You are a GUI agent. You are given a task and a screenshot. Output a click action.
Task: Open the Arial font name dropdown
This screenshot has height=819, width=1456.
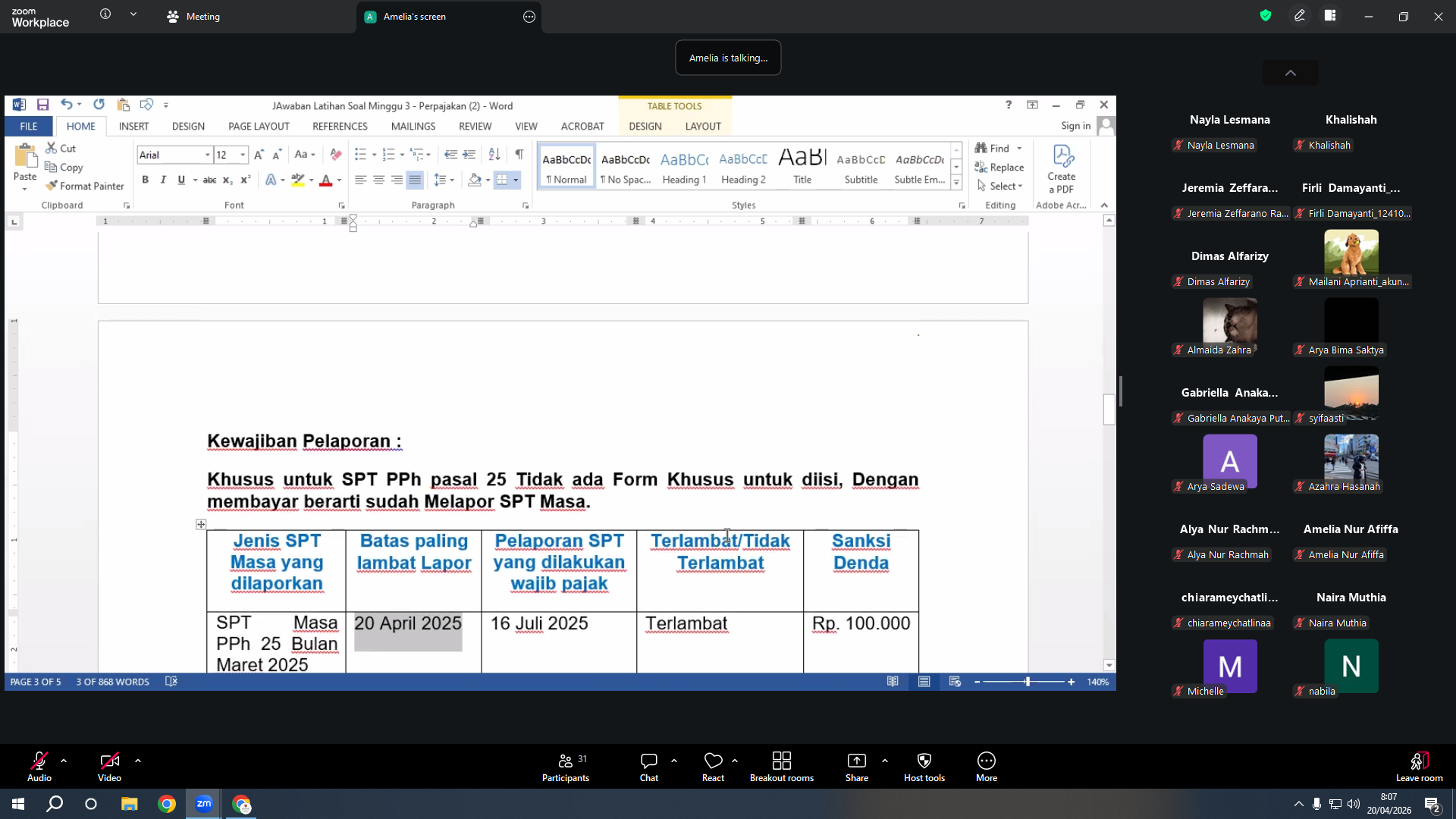click(207, 155)
